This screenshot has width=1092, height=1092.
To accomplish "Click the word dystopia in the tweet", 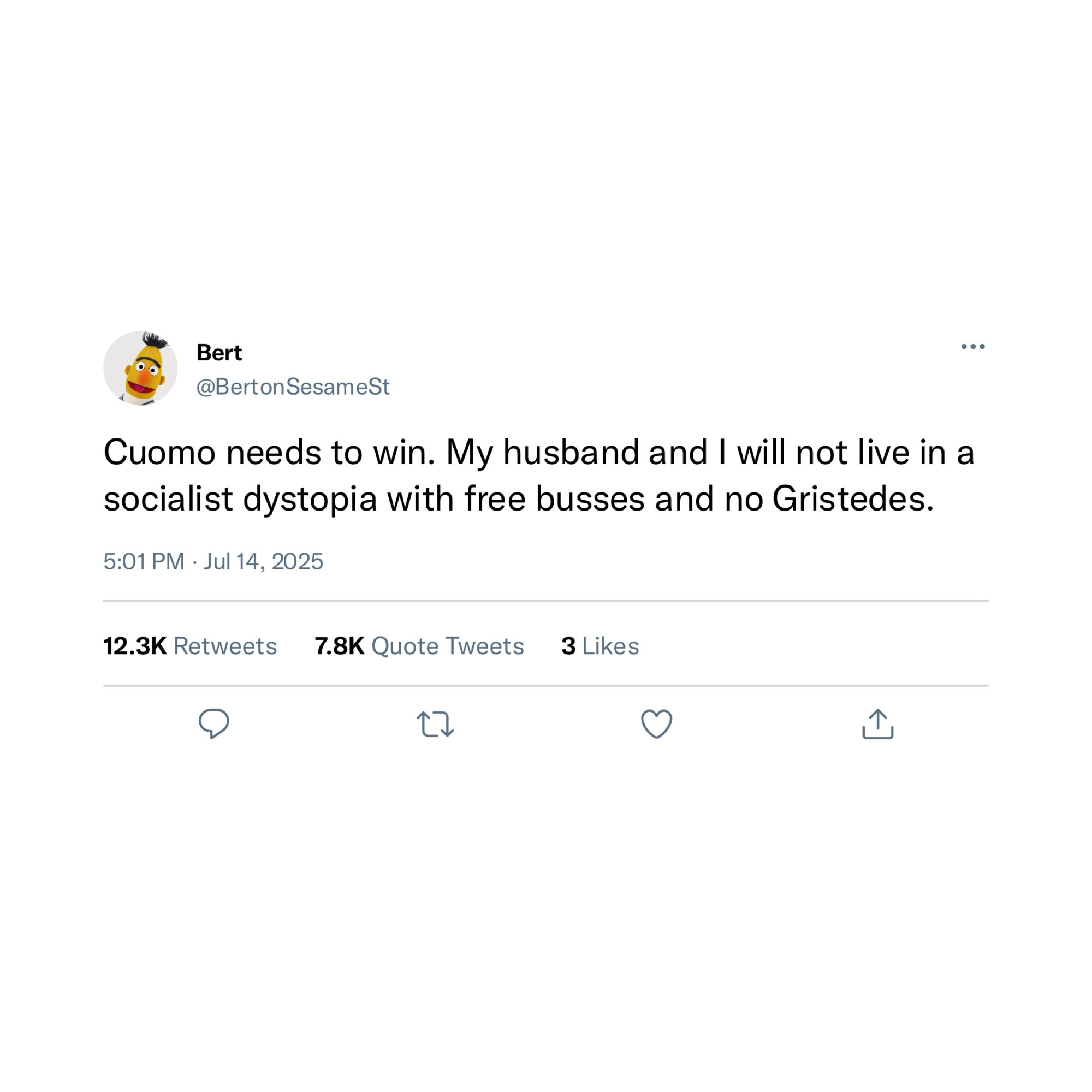I will [x=310, y=501].
